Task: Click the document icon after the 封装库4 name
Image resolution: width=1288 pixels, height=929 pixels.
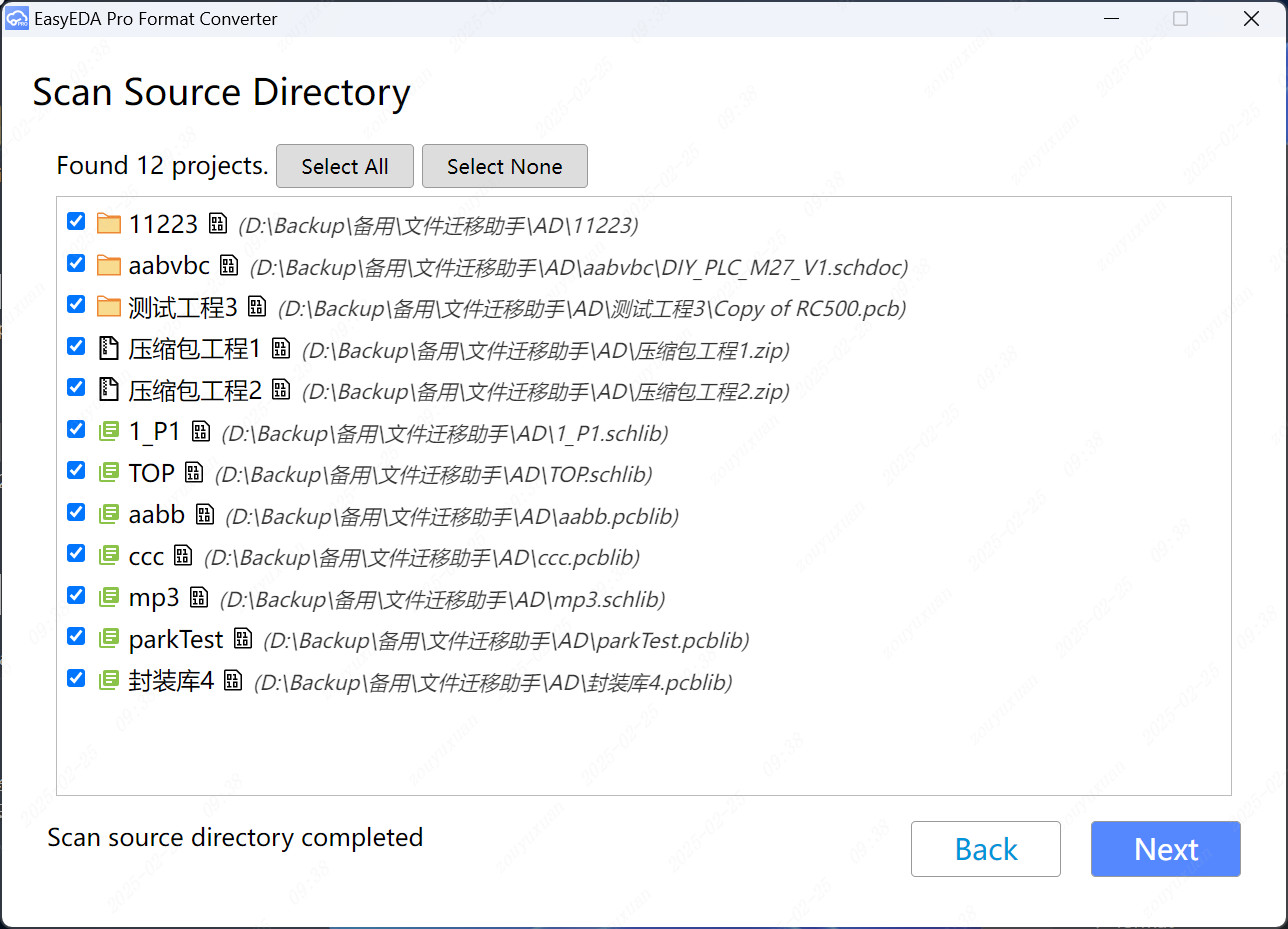Action: point(233,681)
